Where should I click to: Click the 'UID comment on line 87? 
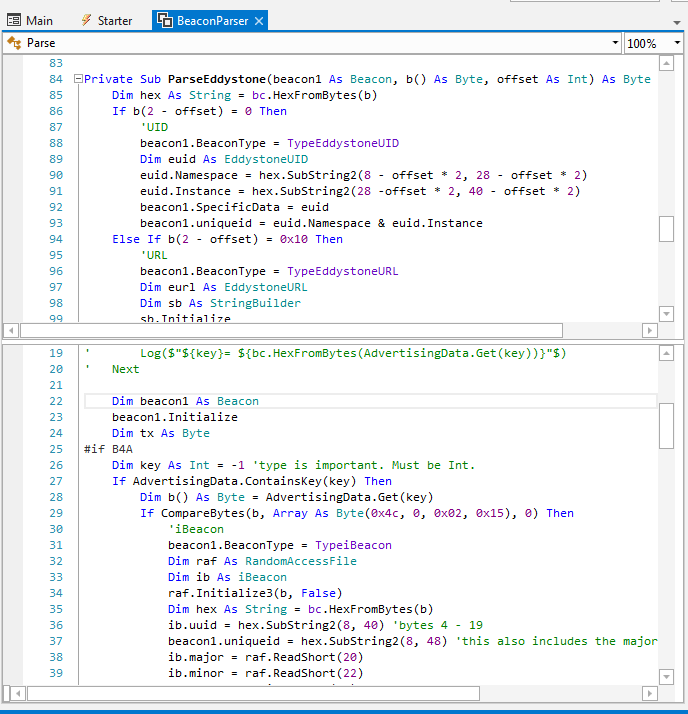pyautogui.click(x=154, y=127)
